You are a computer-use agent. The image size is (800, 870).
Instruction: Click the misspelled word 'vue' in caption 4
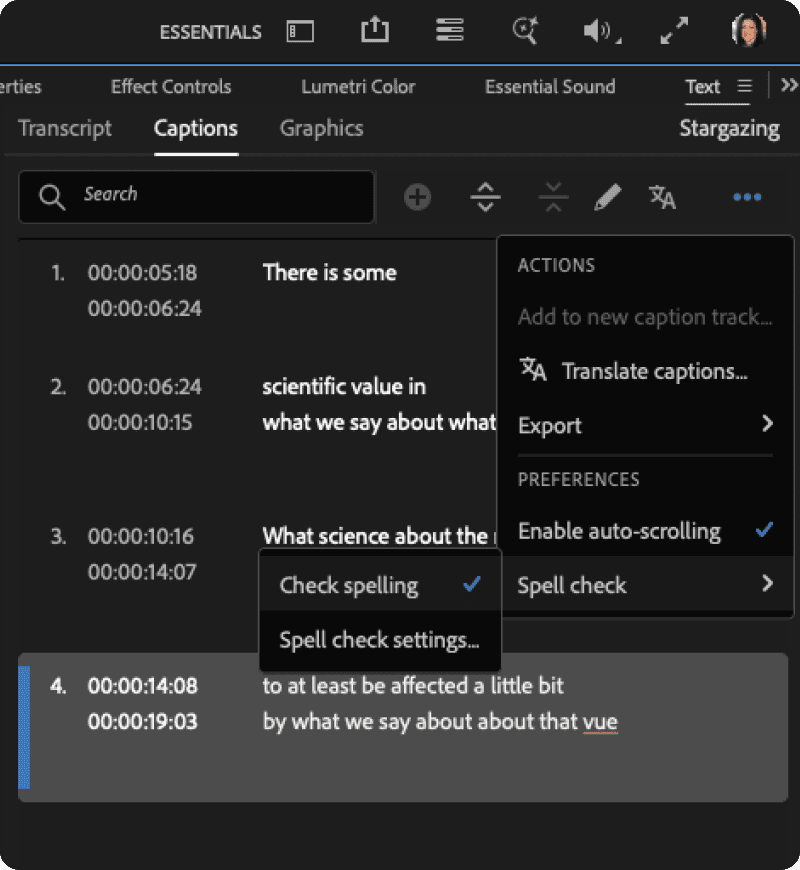[x=600, y=722]
